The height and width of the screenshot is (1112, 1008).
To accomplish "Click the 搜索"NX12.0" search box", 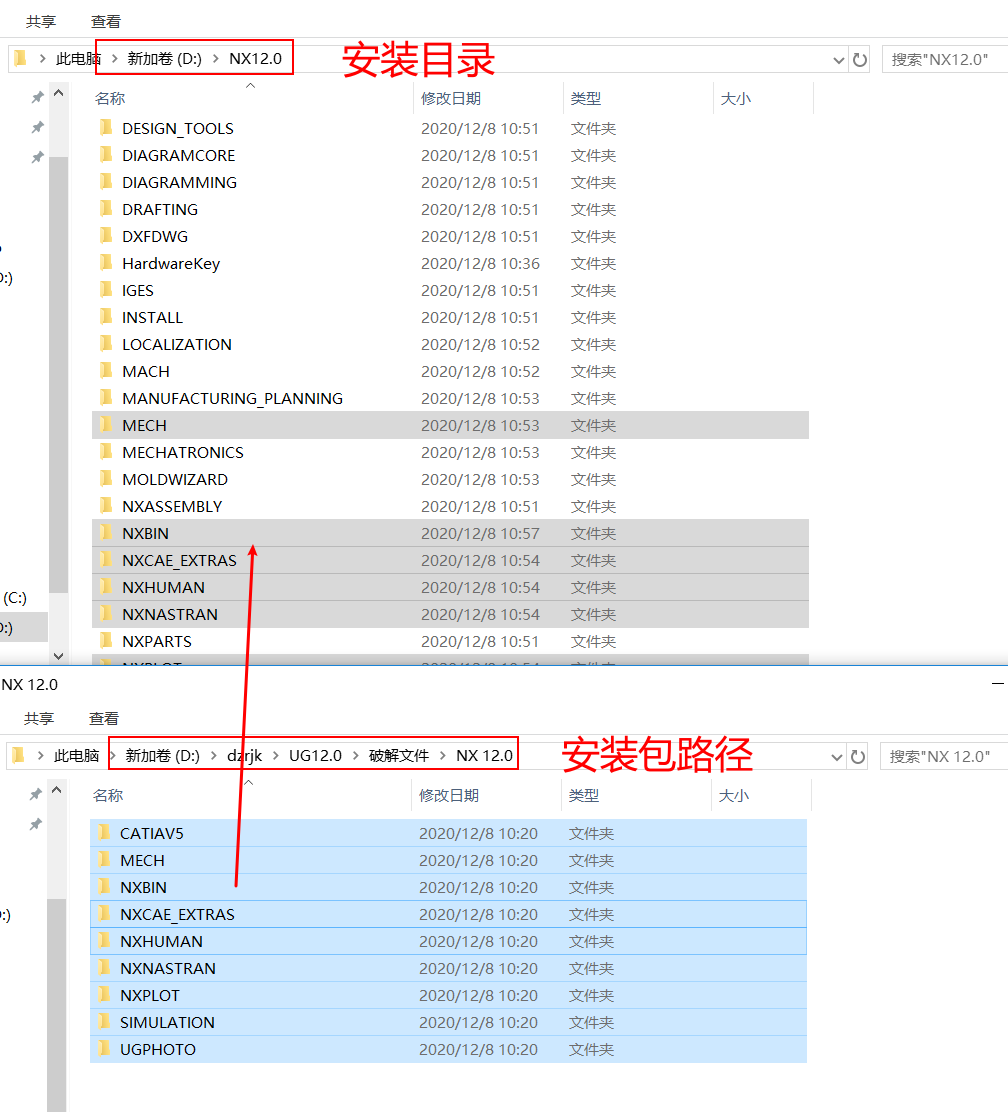I will [945, 60].
